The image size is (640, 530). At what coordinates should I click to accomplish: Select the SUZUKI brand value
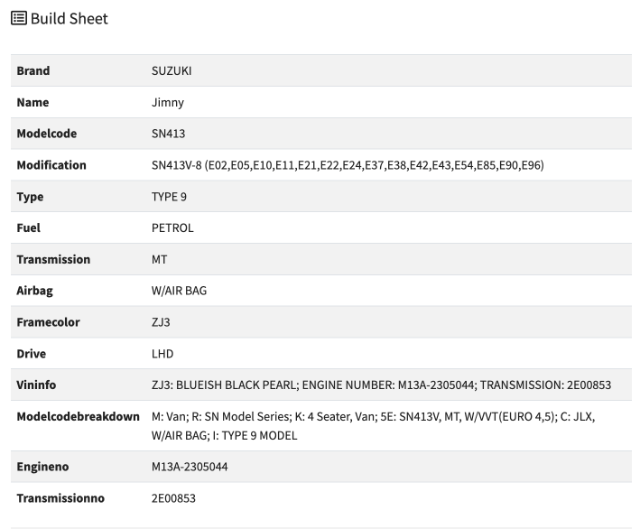pyautogui.click(x=171, y=71)
